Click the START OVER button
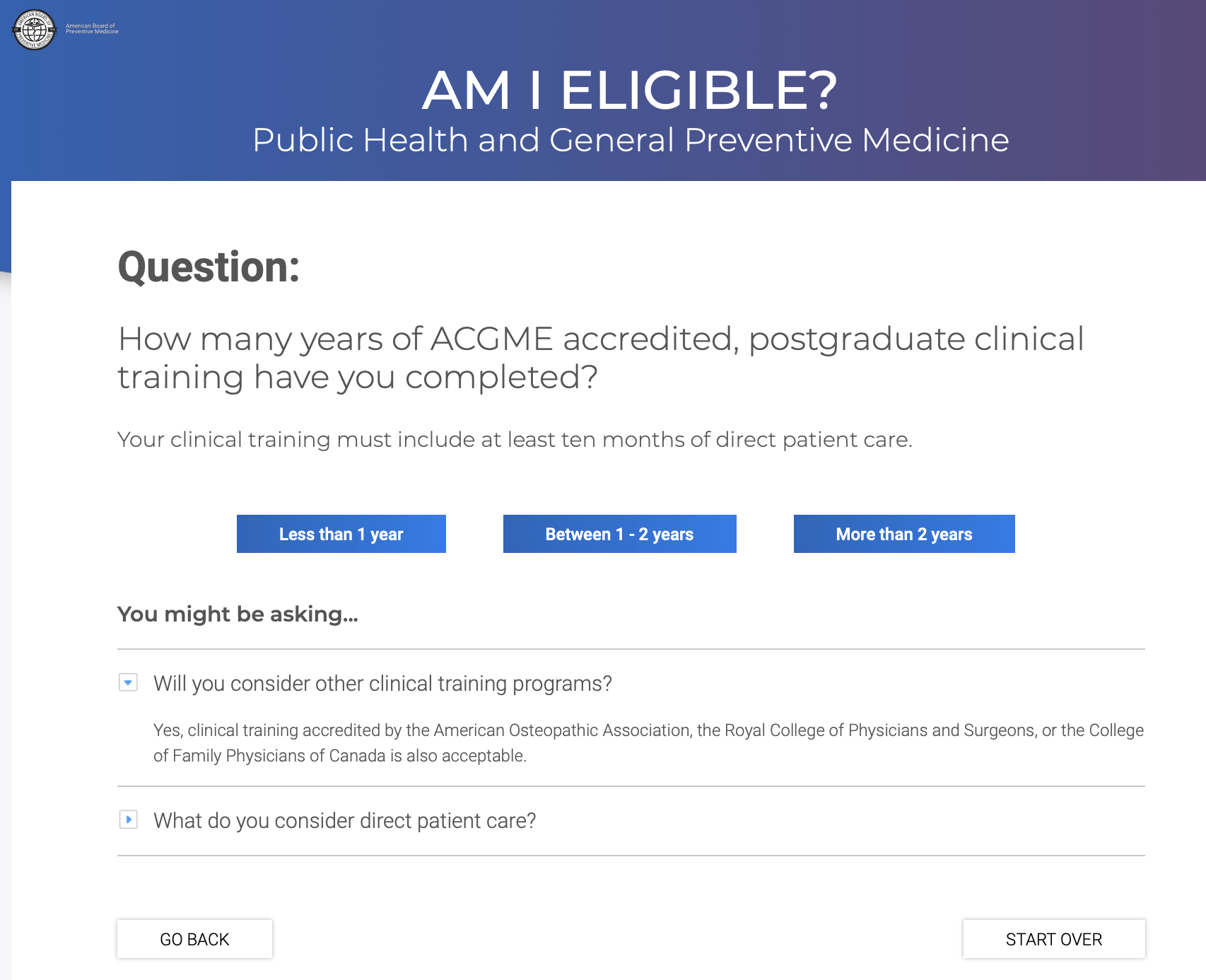Viewport: 1206px width, 980px height. tap(1054, 939)
